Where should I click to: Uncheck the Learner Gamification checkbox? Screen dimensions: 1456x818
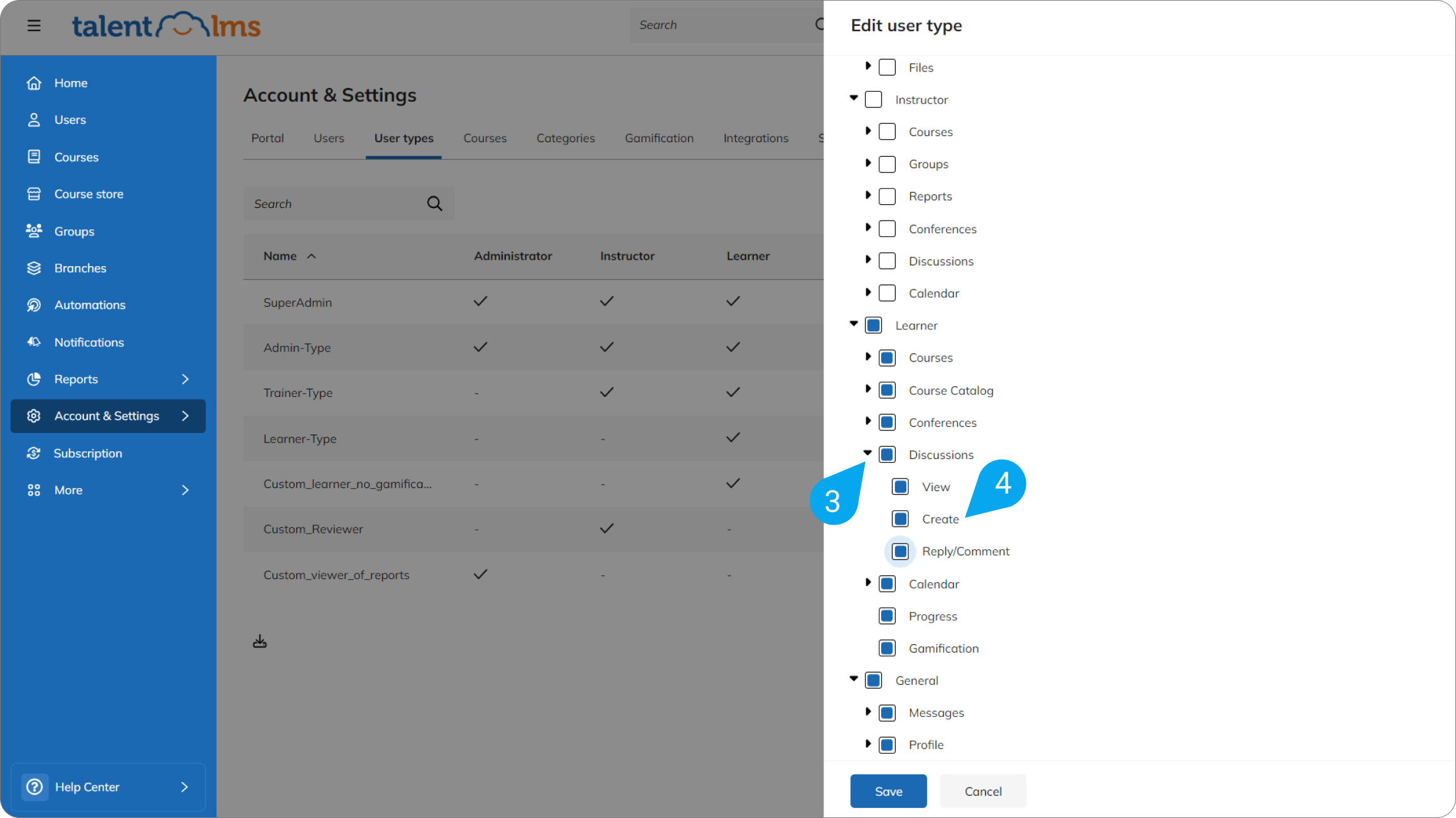click(x=887, y=648)
